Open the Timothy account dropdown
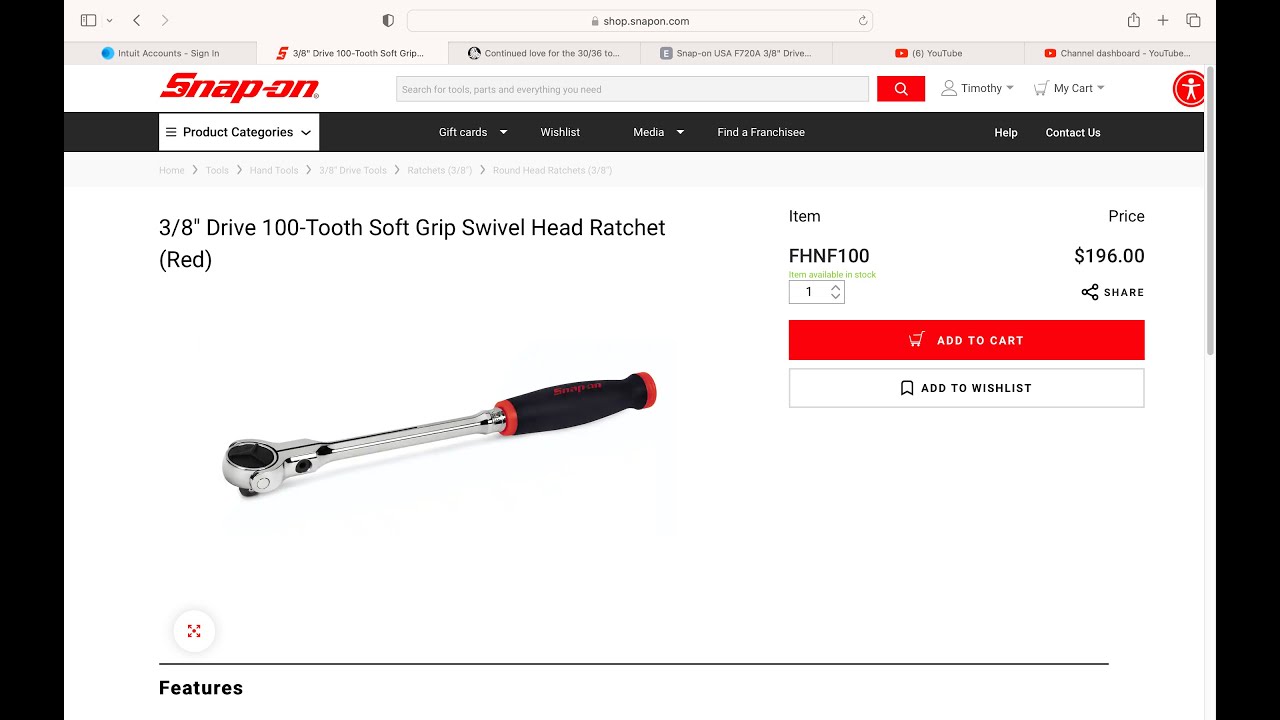Screen dimensions: 1280x720 [978, 88]
